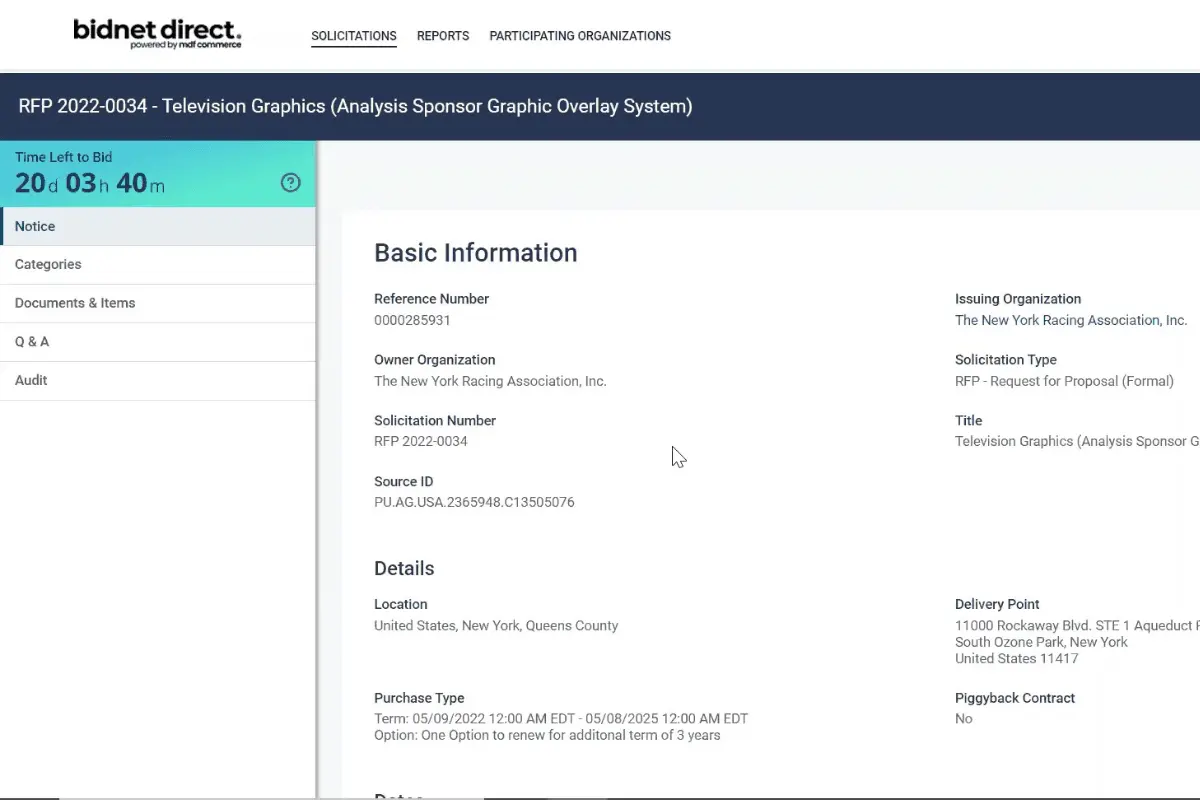Click the 11000 Rockaway Blvd address line
Viewport: 1200px width, 800px height.
1077,626
